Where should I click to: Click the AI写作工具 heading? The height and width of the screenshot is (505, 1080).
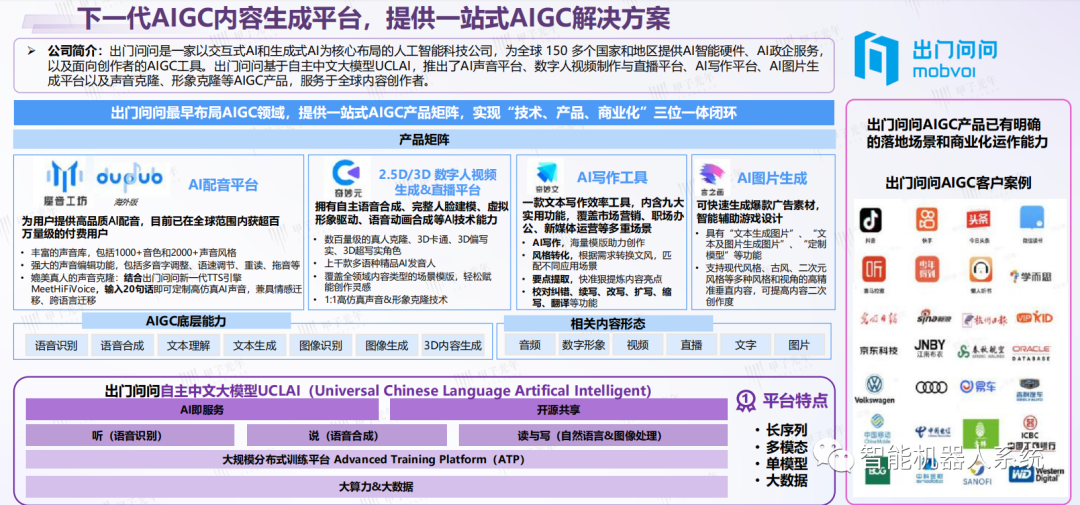pos(612,177)
